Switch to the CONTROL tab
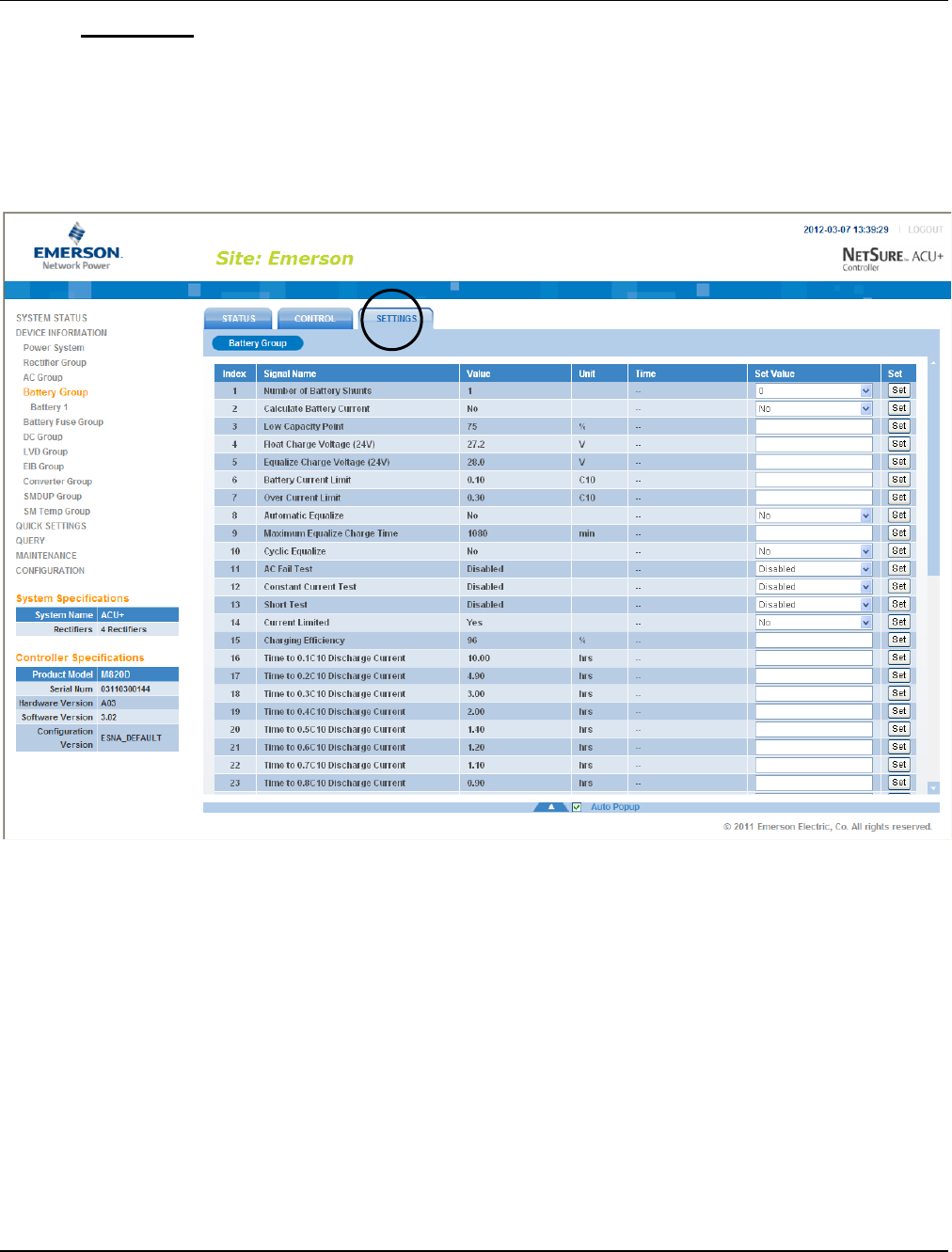 314,319
